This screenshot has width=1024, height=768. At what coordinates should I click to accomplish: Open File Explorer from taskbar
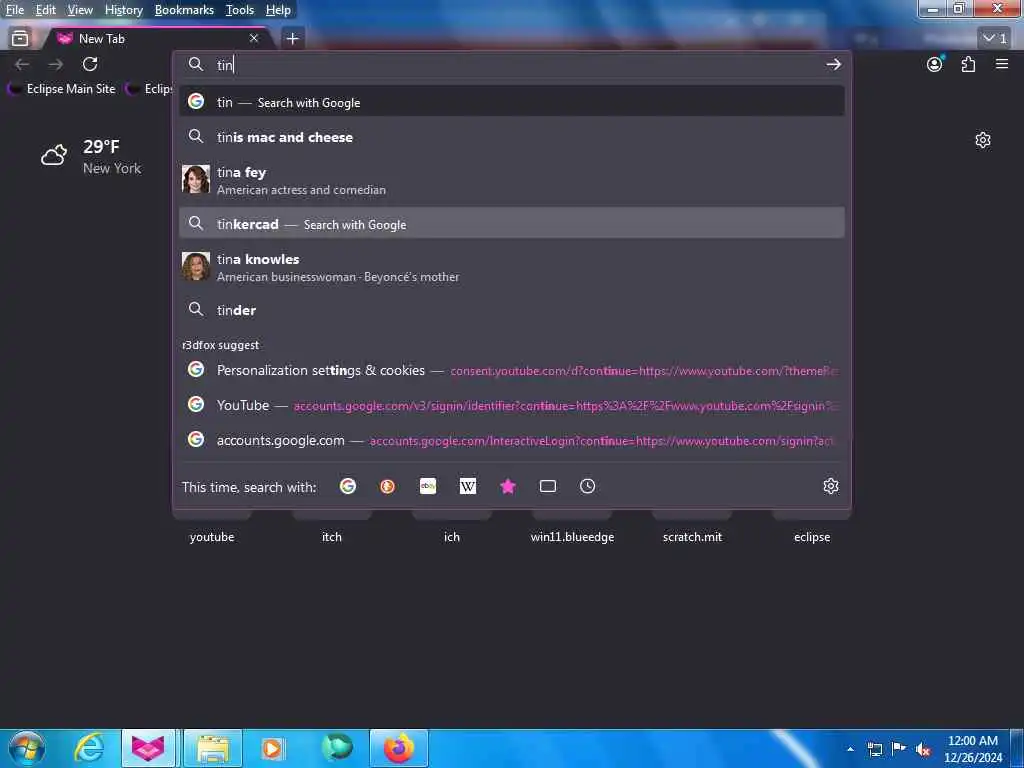[213, 748]
